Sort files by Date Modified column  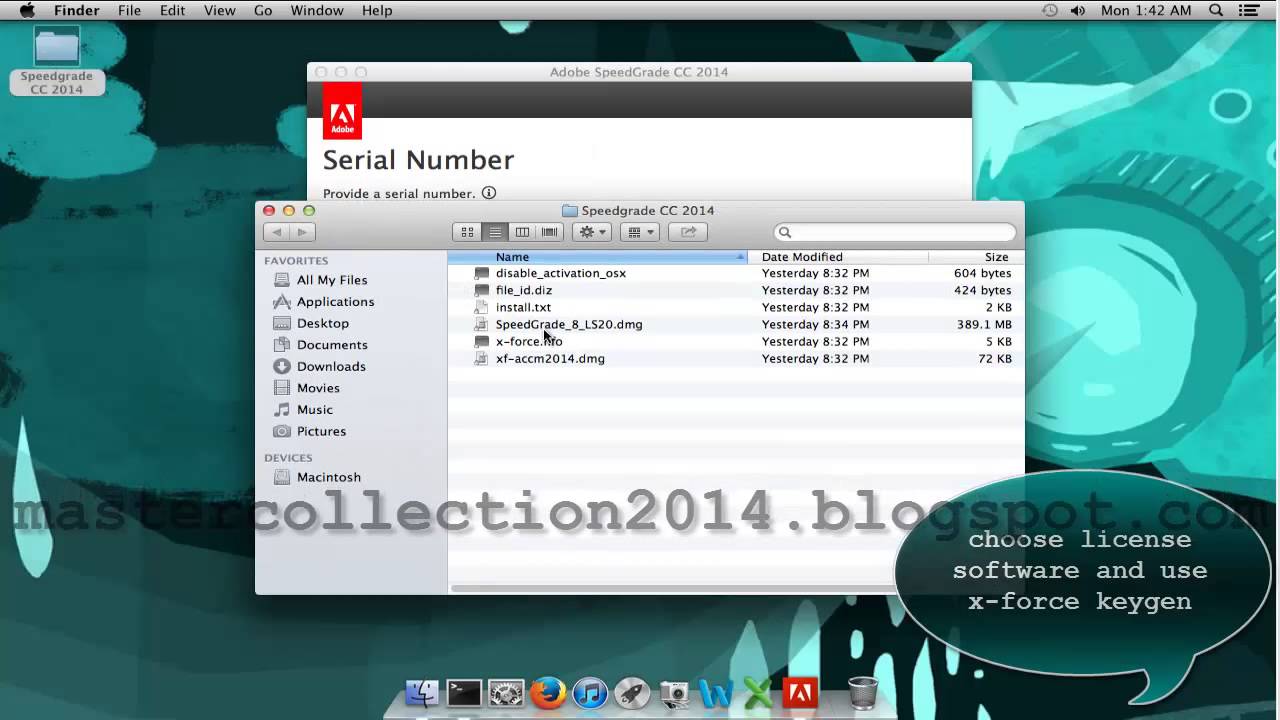pos(838,257)
